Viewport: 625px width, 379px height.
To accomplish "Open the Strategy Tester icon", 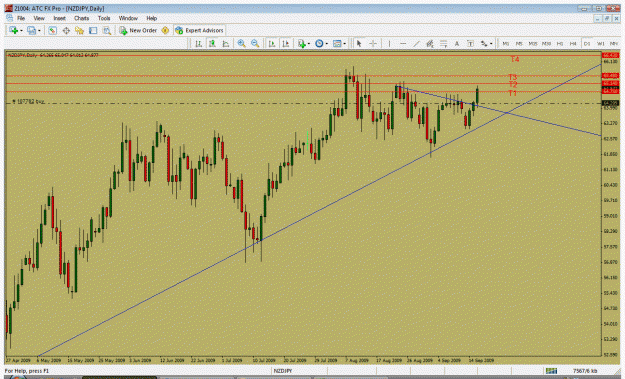I will coord(106,30).
